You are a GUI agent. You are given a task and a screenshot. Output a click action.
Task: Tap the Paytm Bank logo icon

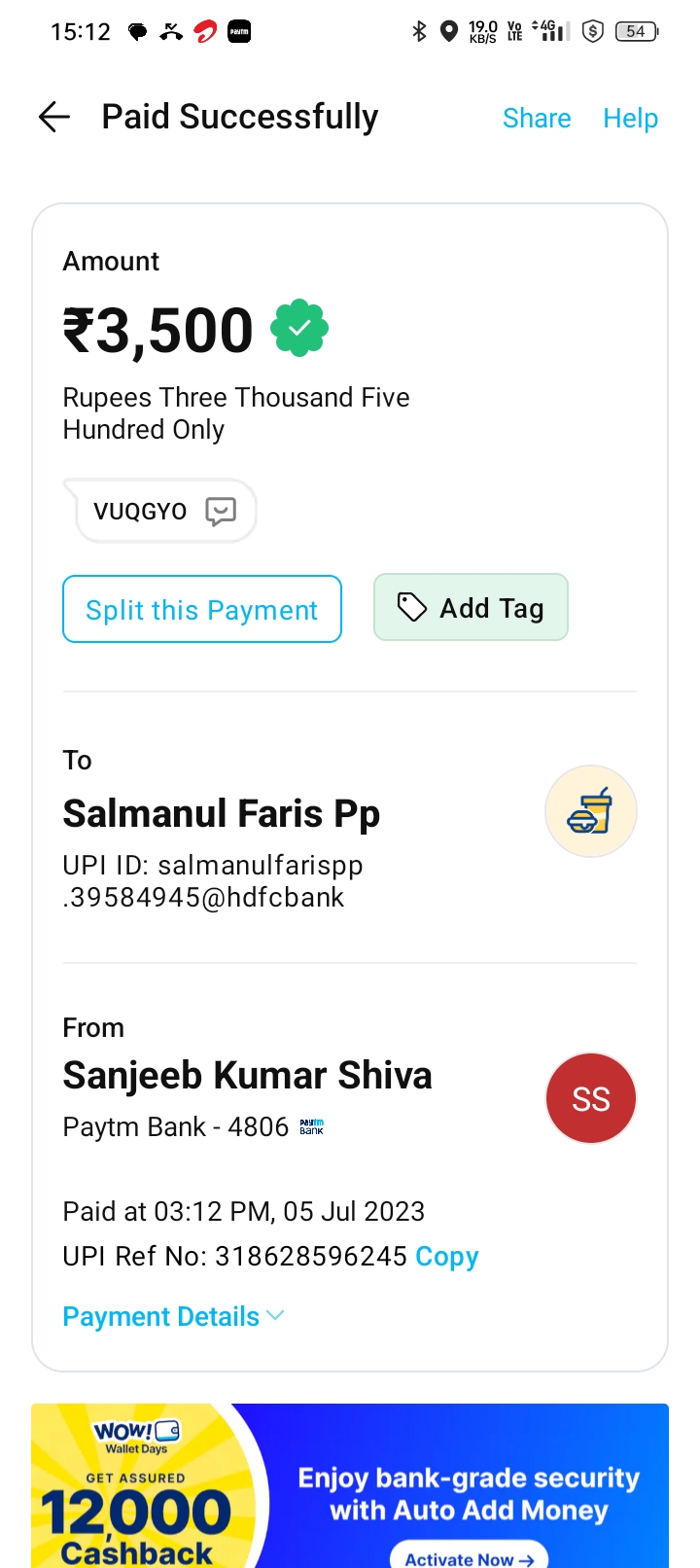pyautogui.click(x=311, y=1126)
